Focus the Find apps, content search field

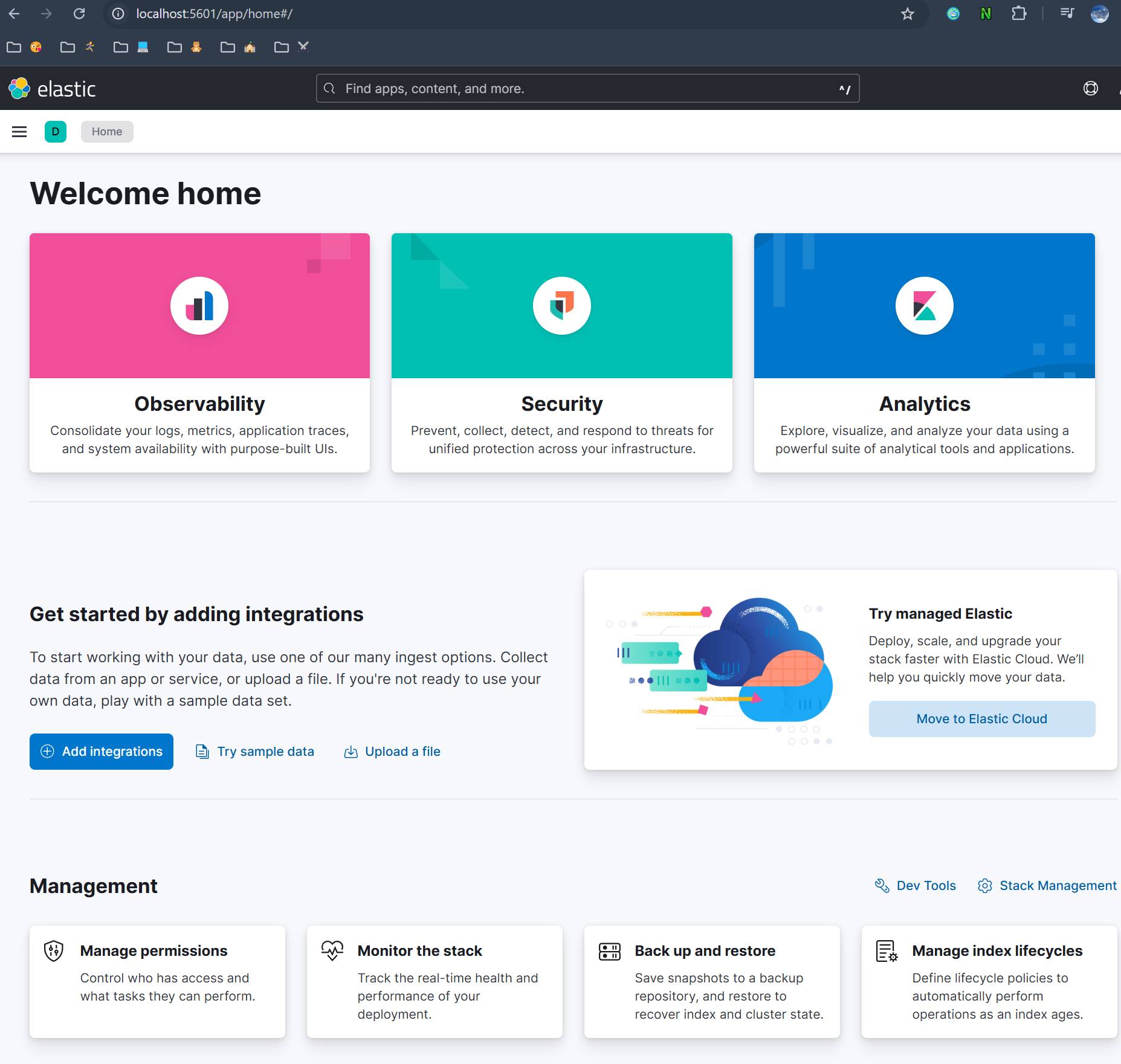(x=587, y=89)
